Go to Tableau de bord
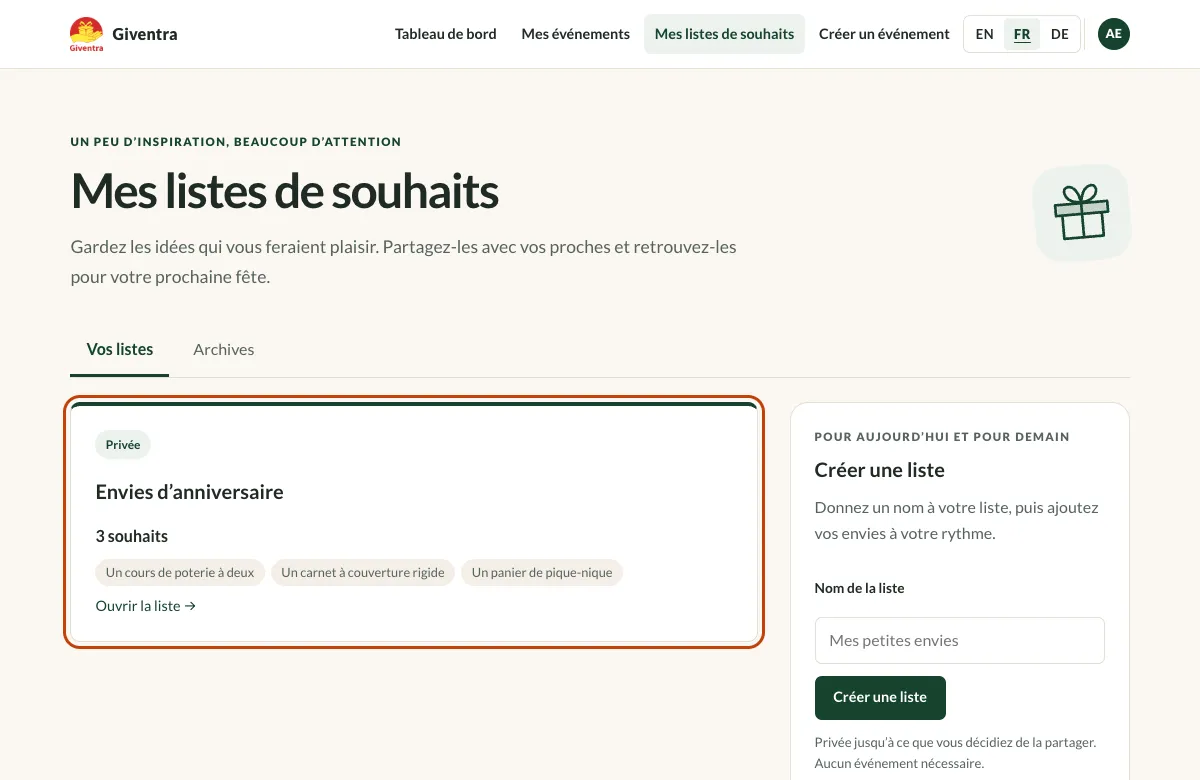 (446, 34)
